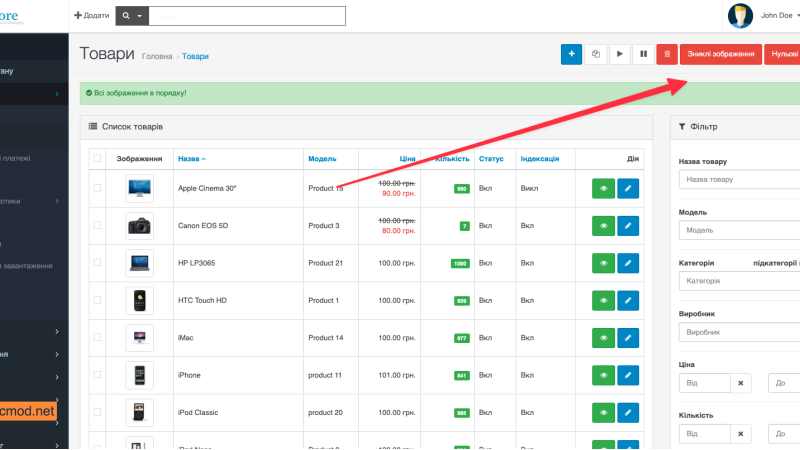800x450 pixels.
Task: Sort the table by Статус column
Action: click(491, 159)
